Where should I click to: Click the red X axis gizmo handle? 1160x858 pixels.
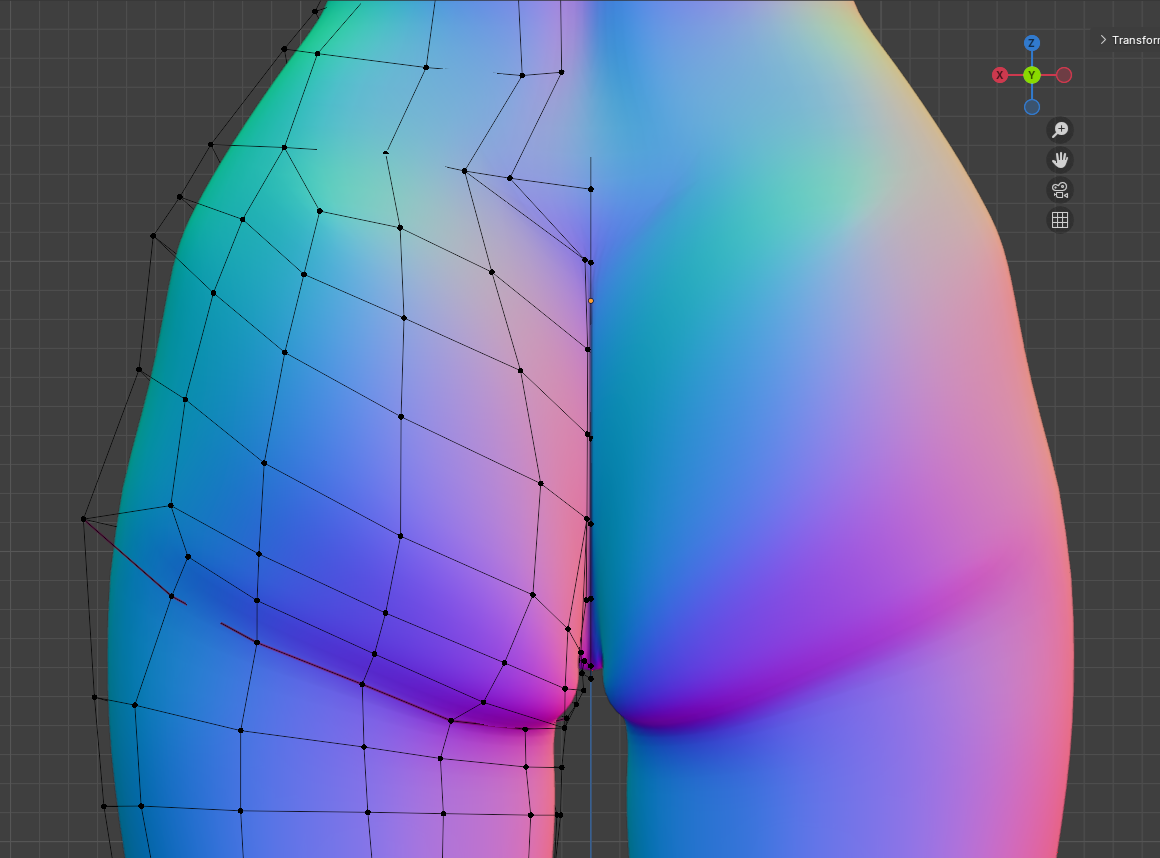point(1000,75)
